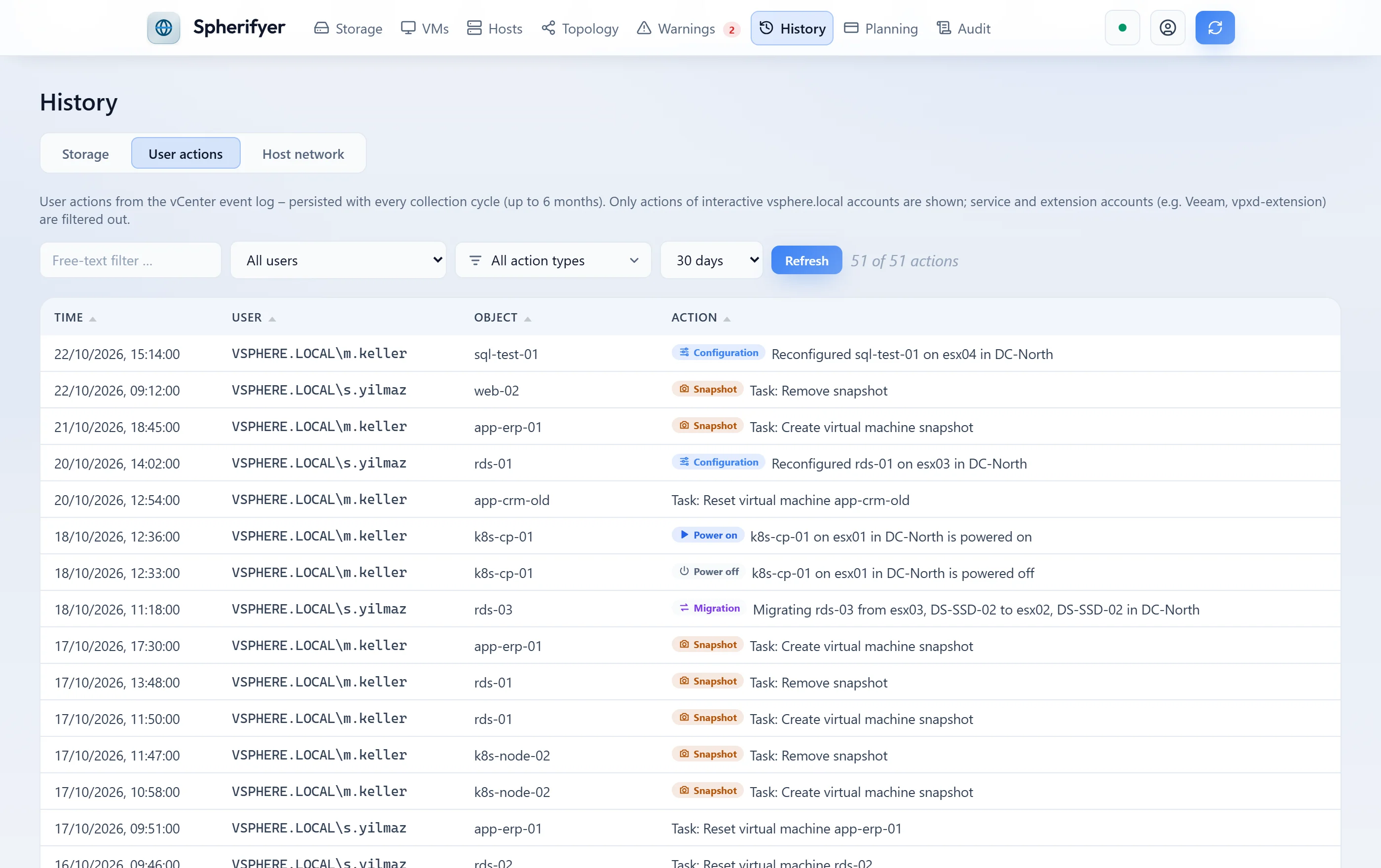Click the Migration badge on rds-03 row

(x=709, y=608)
